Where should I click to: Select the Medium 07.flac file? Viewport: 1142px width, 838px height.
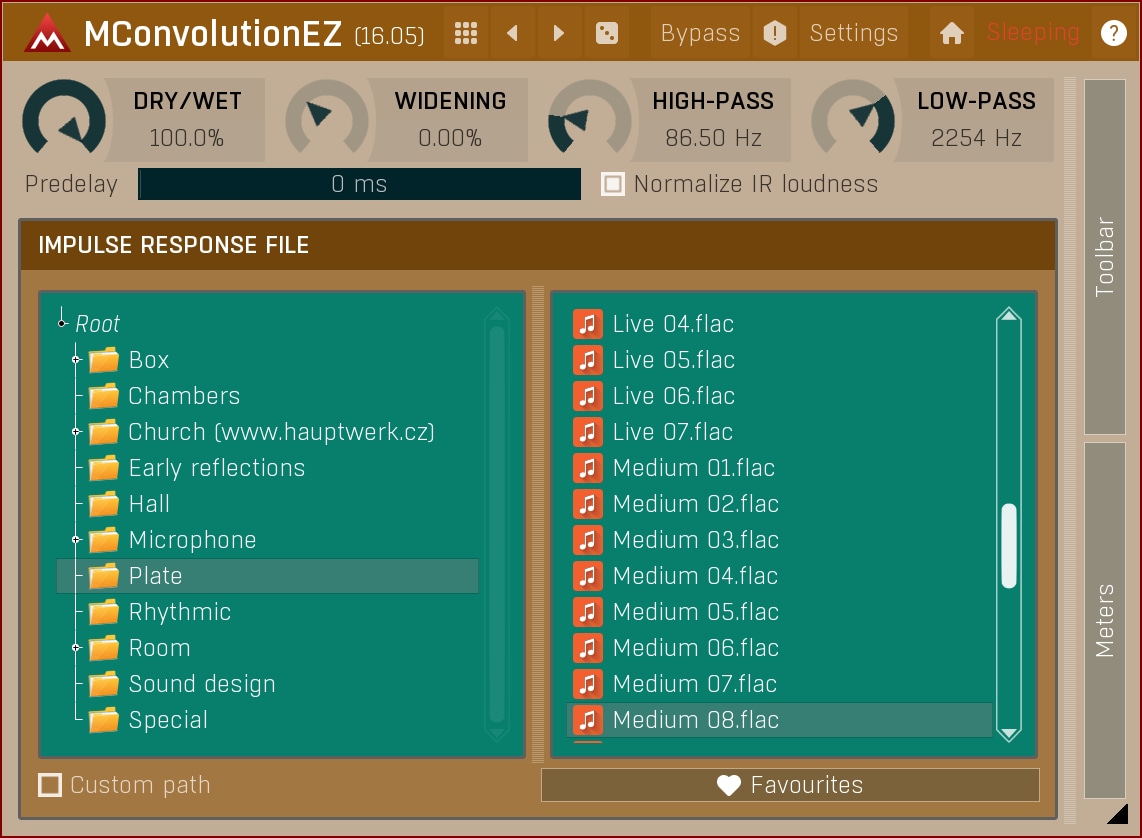point(779,684)
